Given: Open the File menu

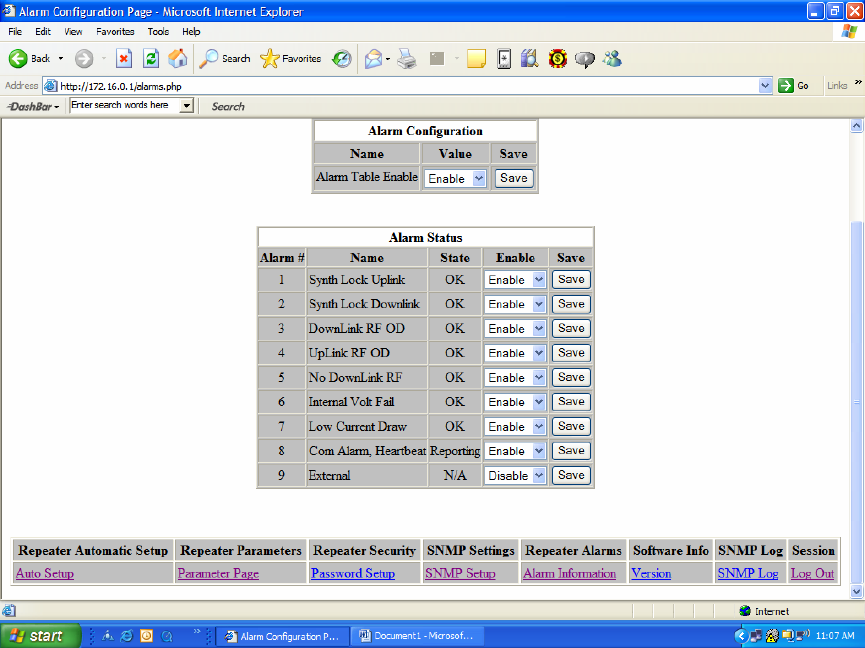Looking at the screenshot, I should click(15, 31).
